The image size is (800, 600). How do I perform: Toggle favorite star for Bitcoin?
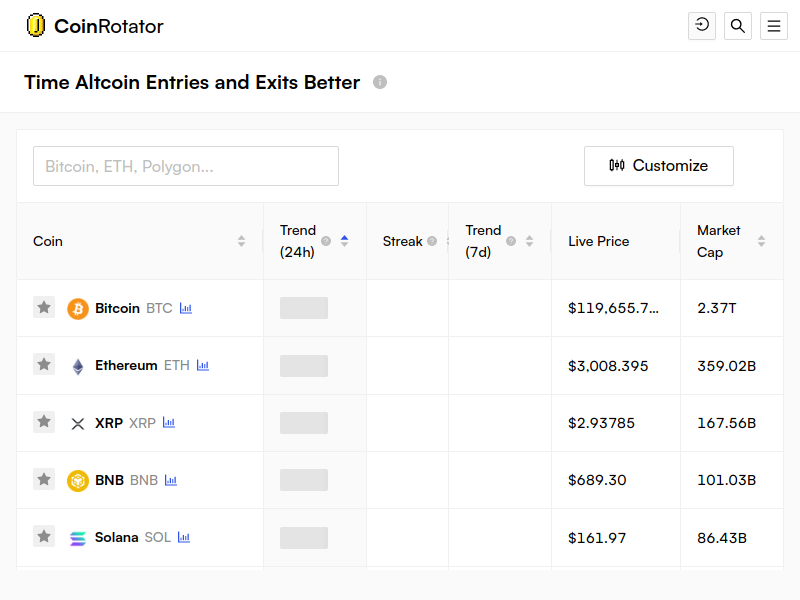pyautogui.click(x=44, y=307)
